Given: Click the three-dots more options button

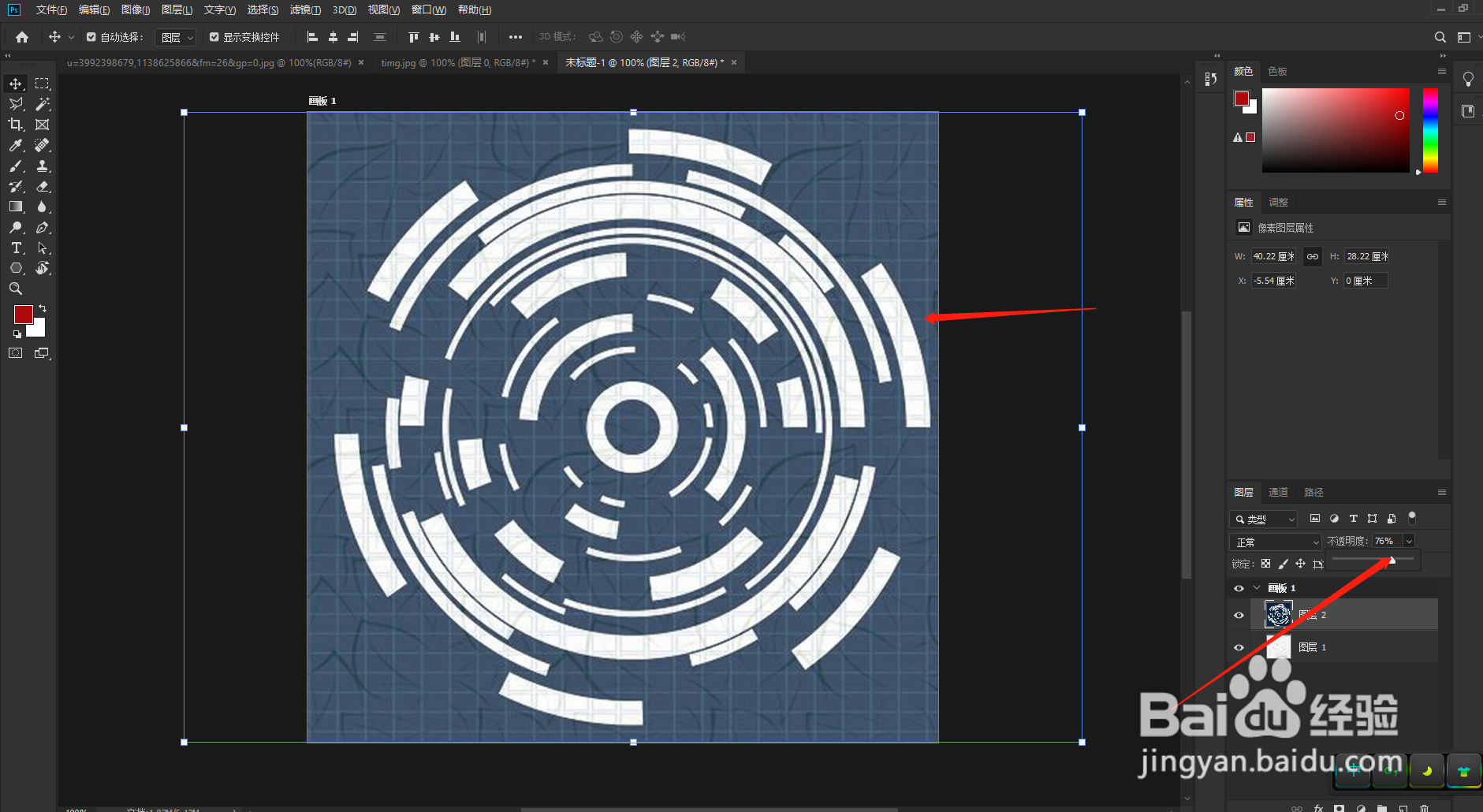Looking at the screenshot, I should click(x=516, y=37).
